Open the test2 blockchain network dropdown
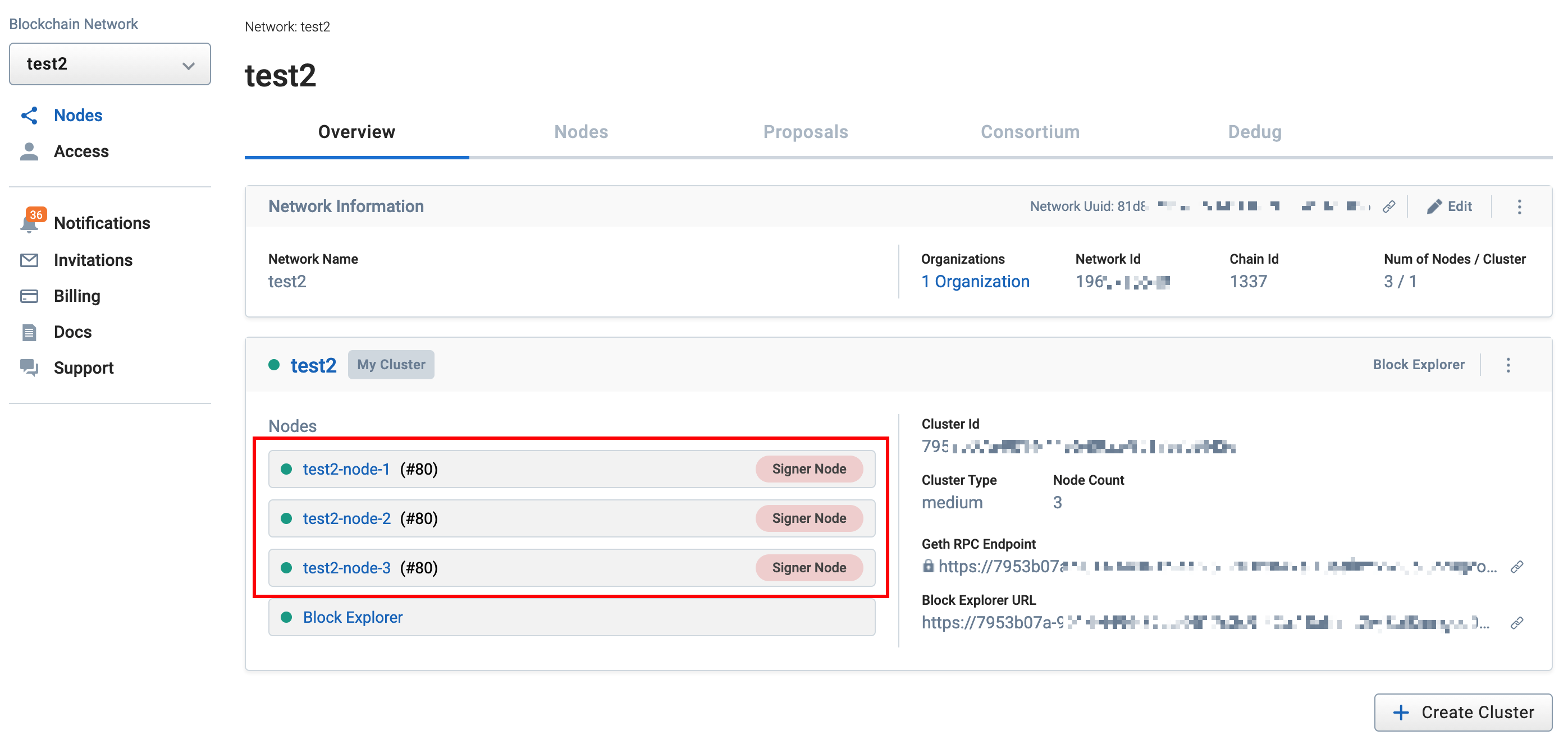Image resolution: width=1568 pixels, height=749 pixels. pyautogui.click(x=109, y=64)
